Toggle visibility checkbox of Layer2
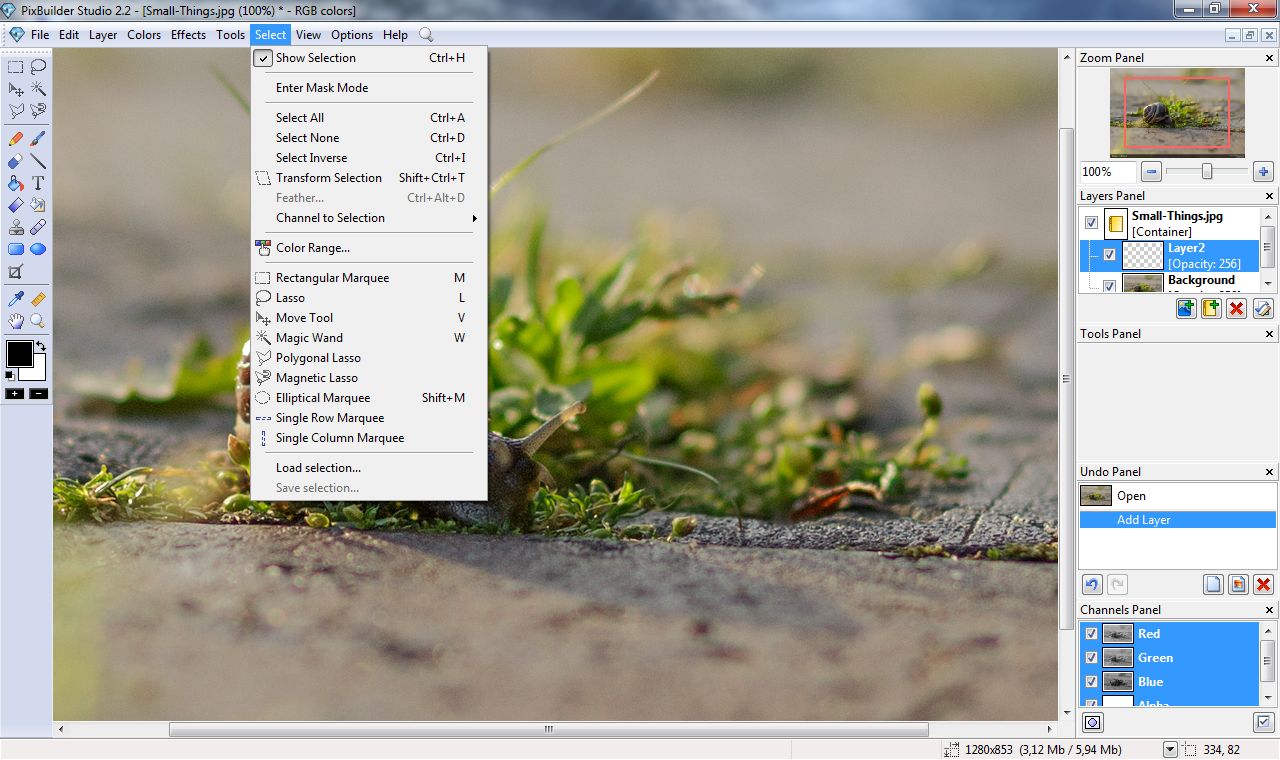1280x760 pixels. [x=1110, y=255]
